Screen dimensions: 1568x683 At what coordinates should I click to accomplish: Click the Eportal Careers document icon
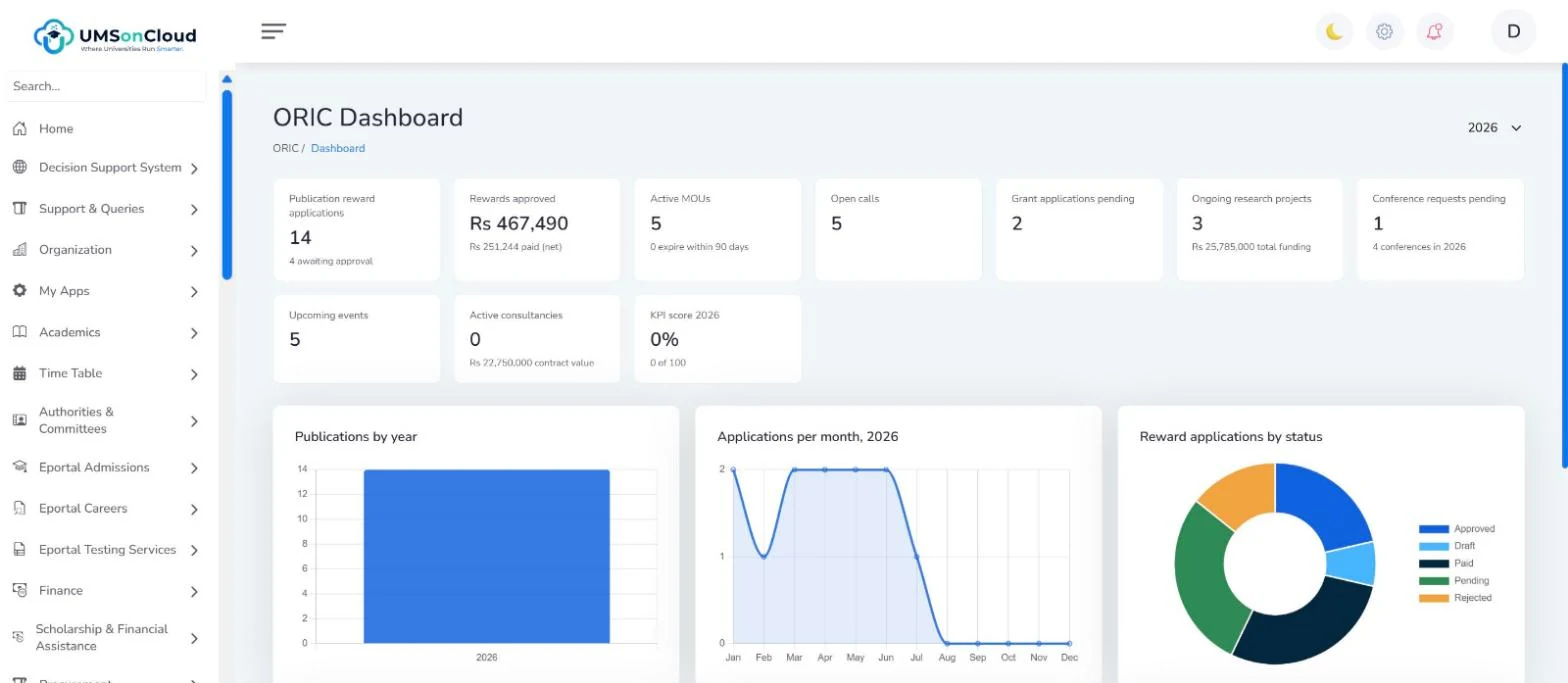[x=19, y=508]
